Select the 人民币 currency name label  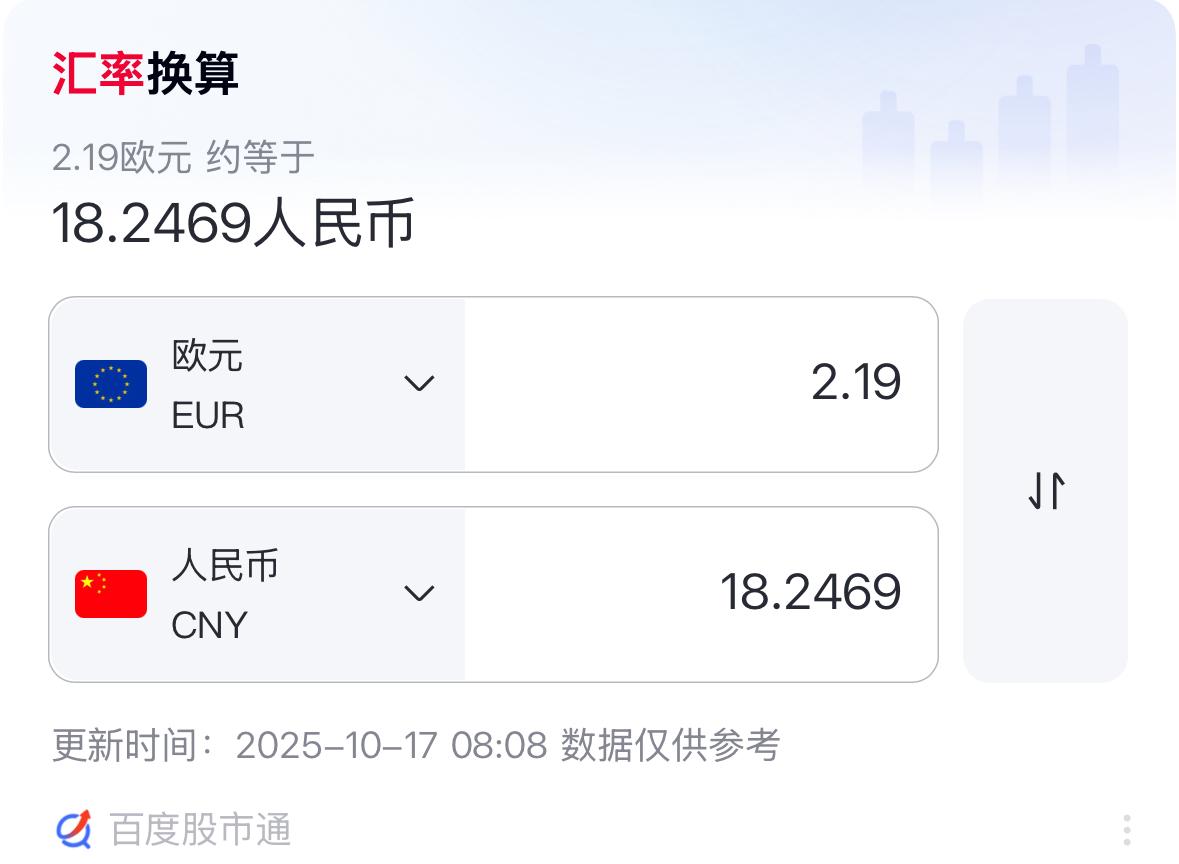(x=225, y=566)
